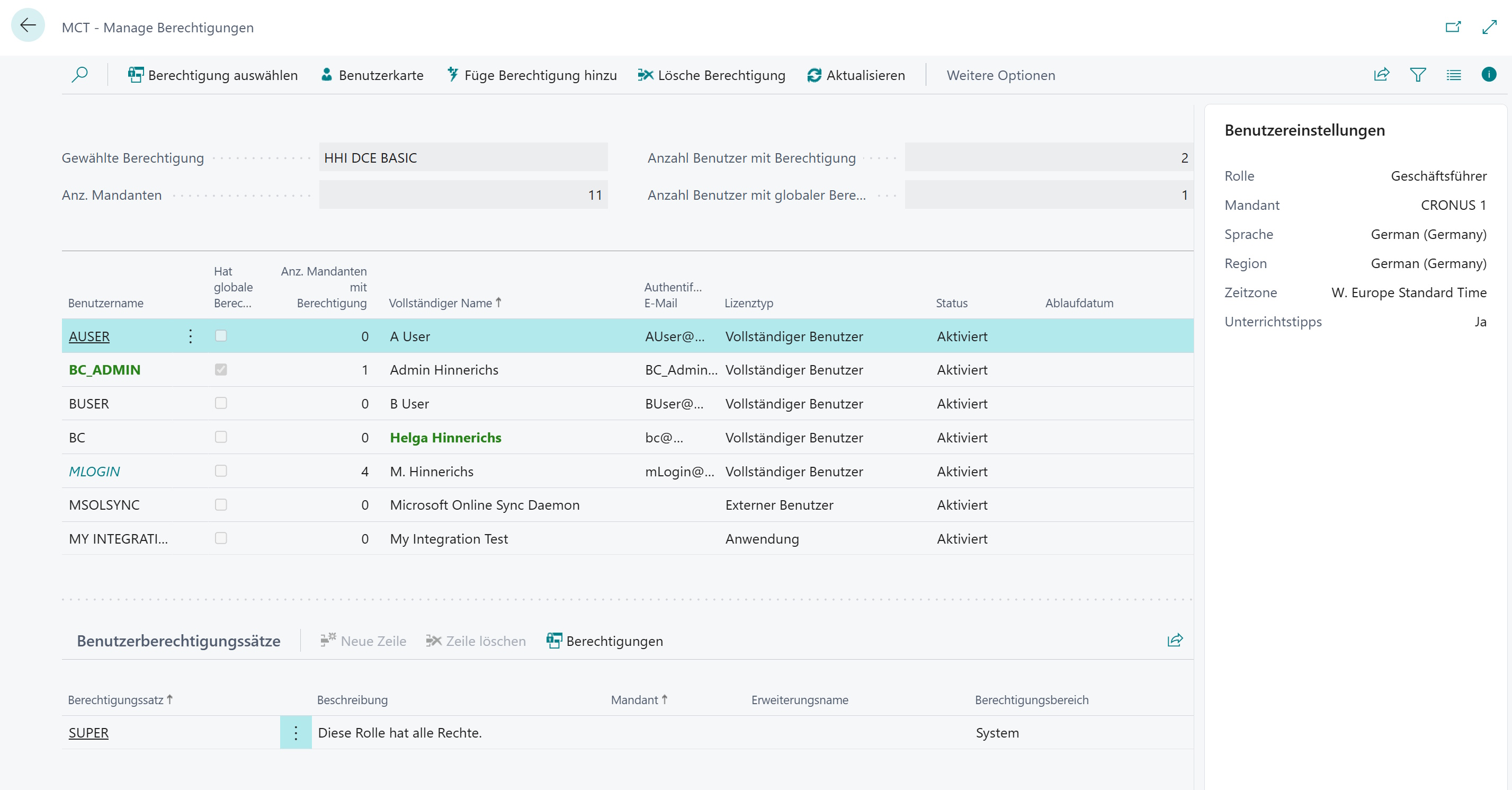Click share icon in Benutzerberechtigungssätze section
Viewport: 1512px width, 790px height.
(x=1175, y=640)
